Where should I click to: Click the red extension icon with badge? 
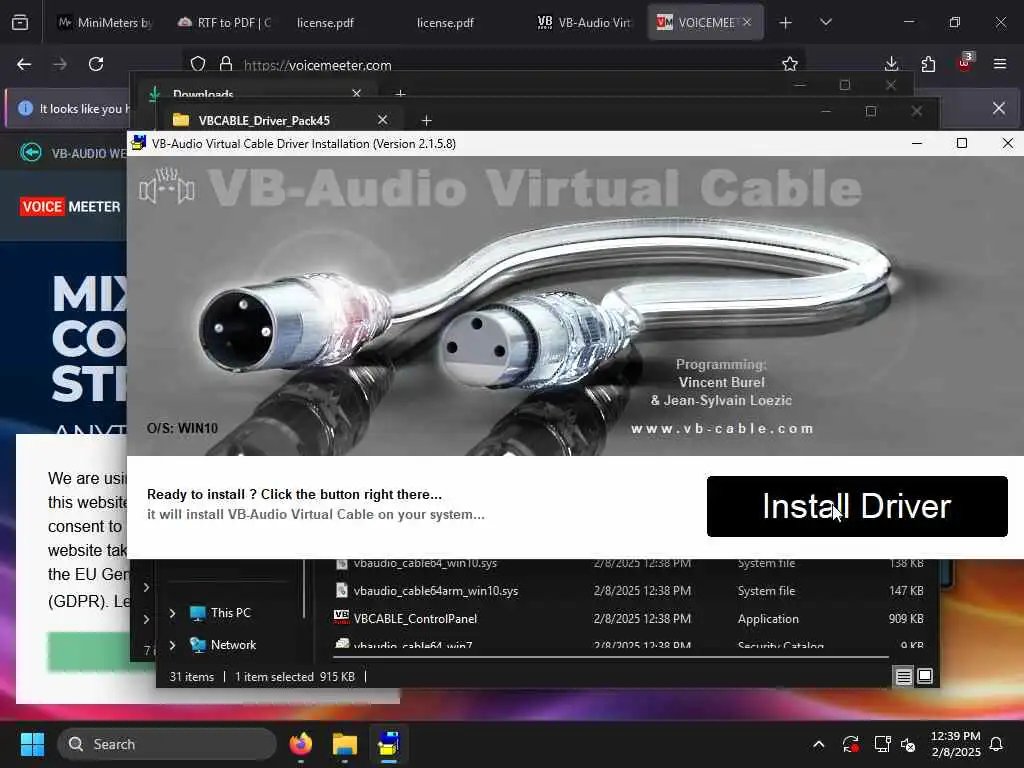(x=965, y=63)
